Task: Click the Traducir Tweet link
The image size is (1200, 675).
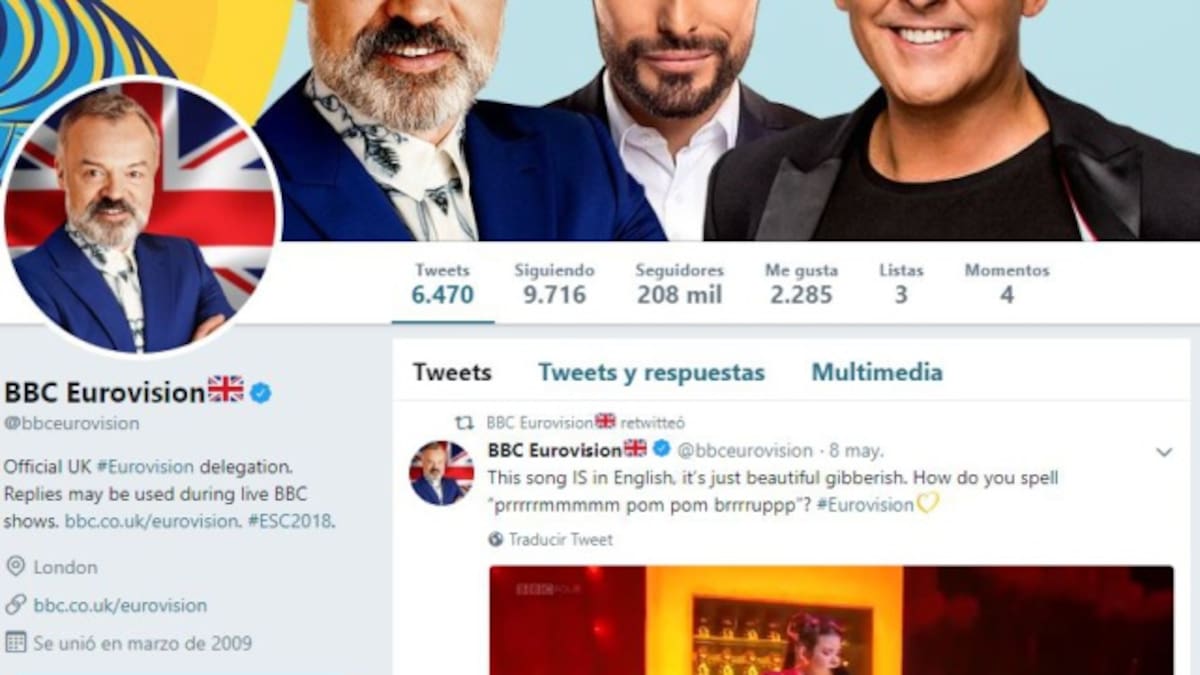Action: 560,540
